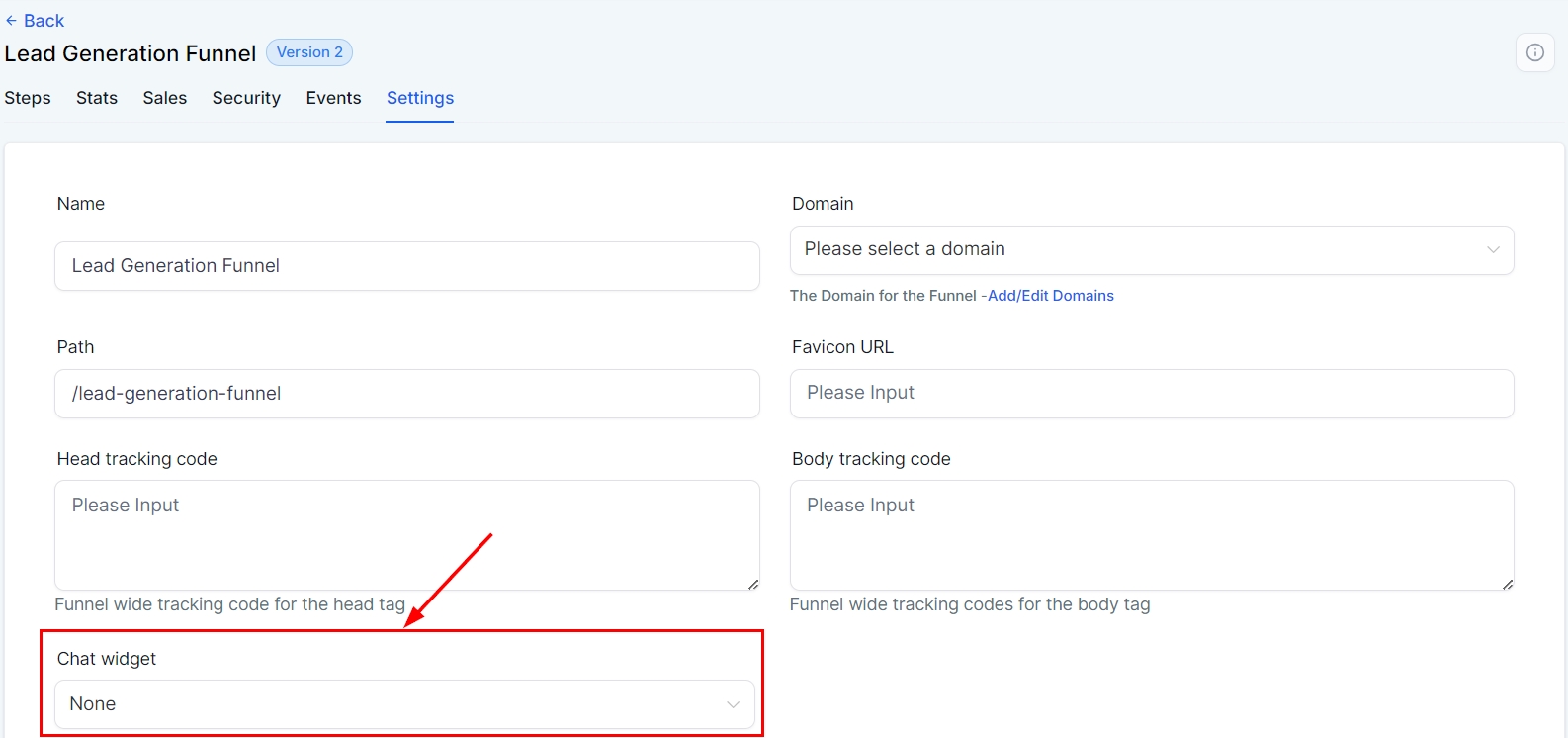This screenshot has height=738, width=1568.
Task: Click the Chat widget dropdown chevron
Action: coord(733,704)
